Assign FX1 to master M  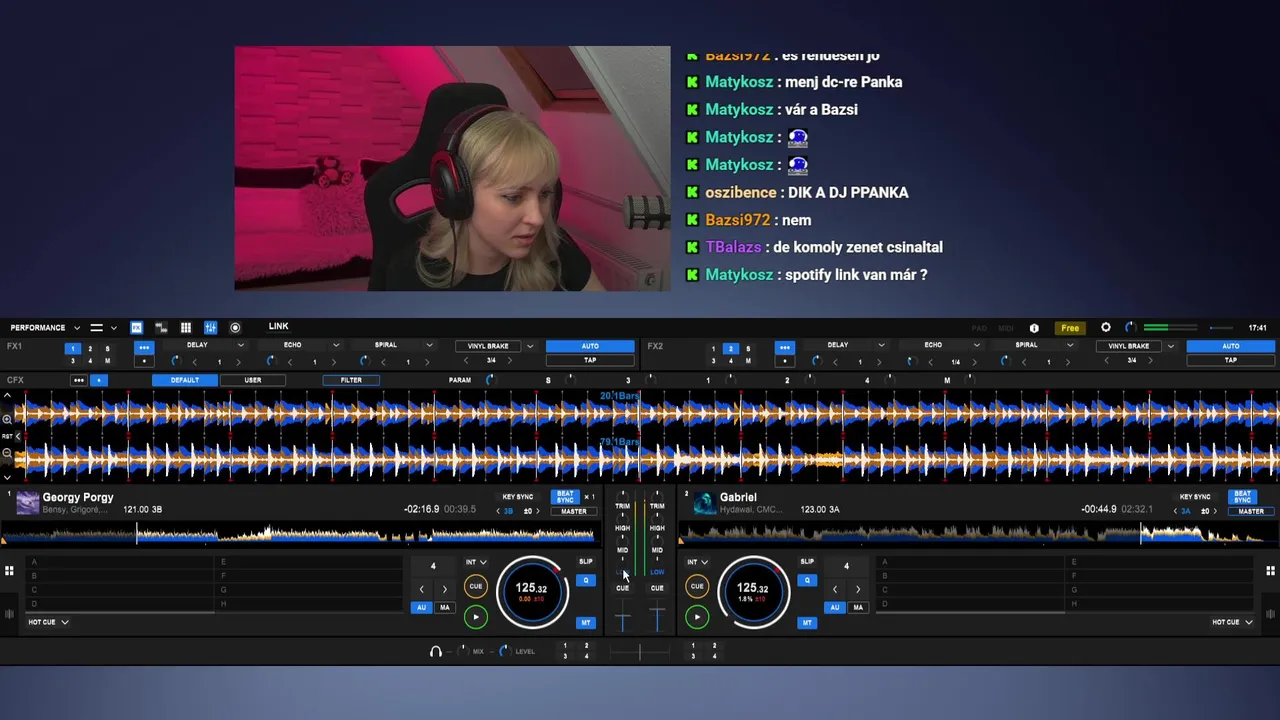click(x=107, y=361)
